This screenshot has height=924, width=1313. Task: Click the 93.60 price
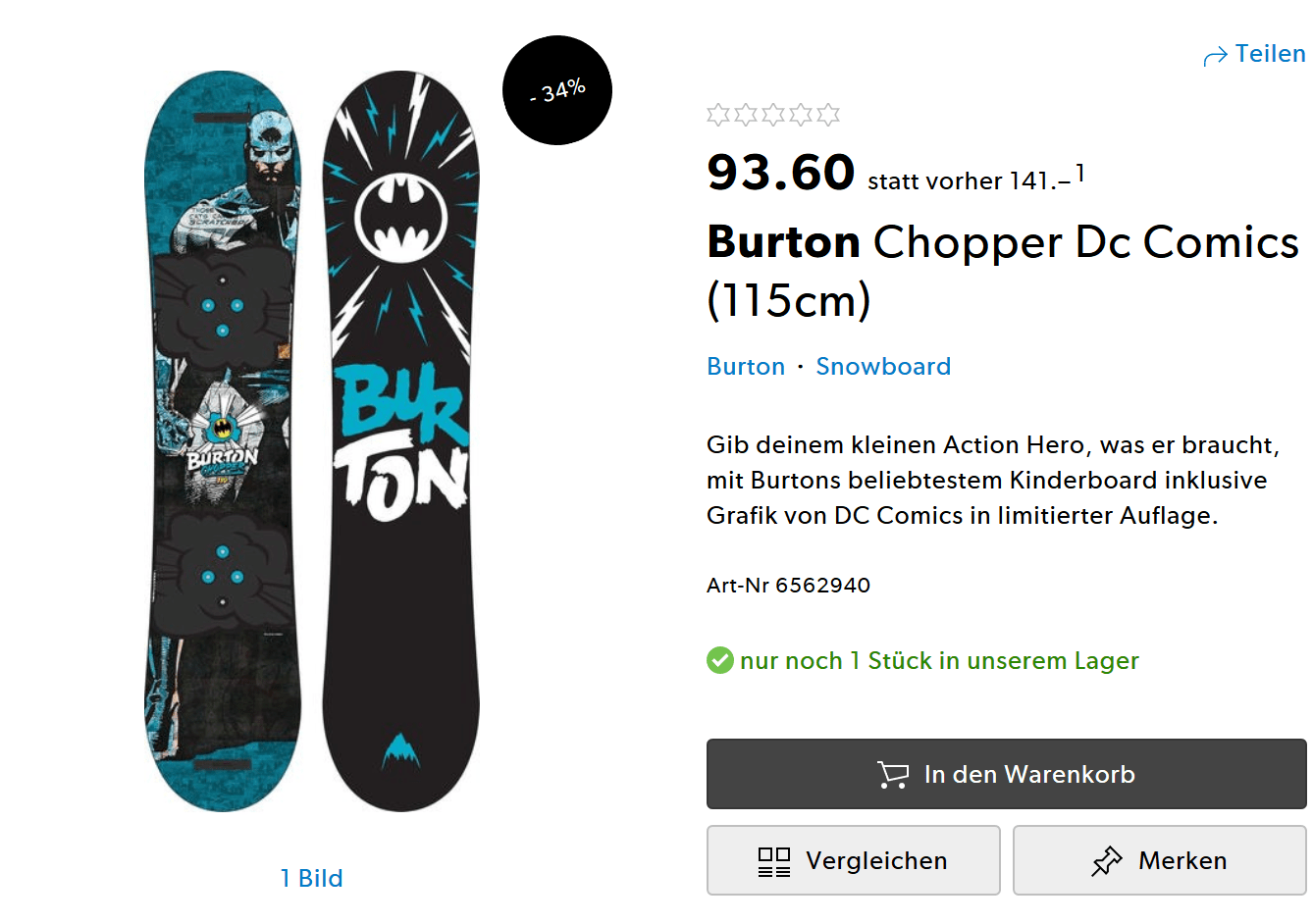[781, 173]
